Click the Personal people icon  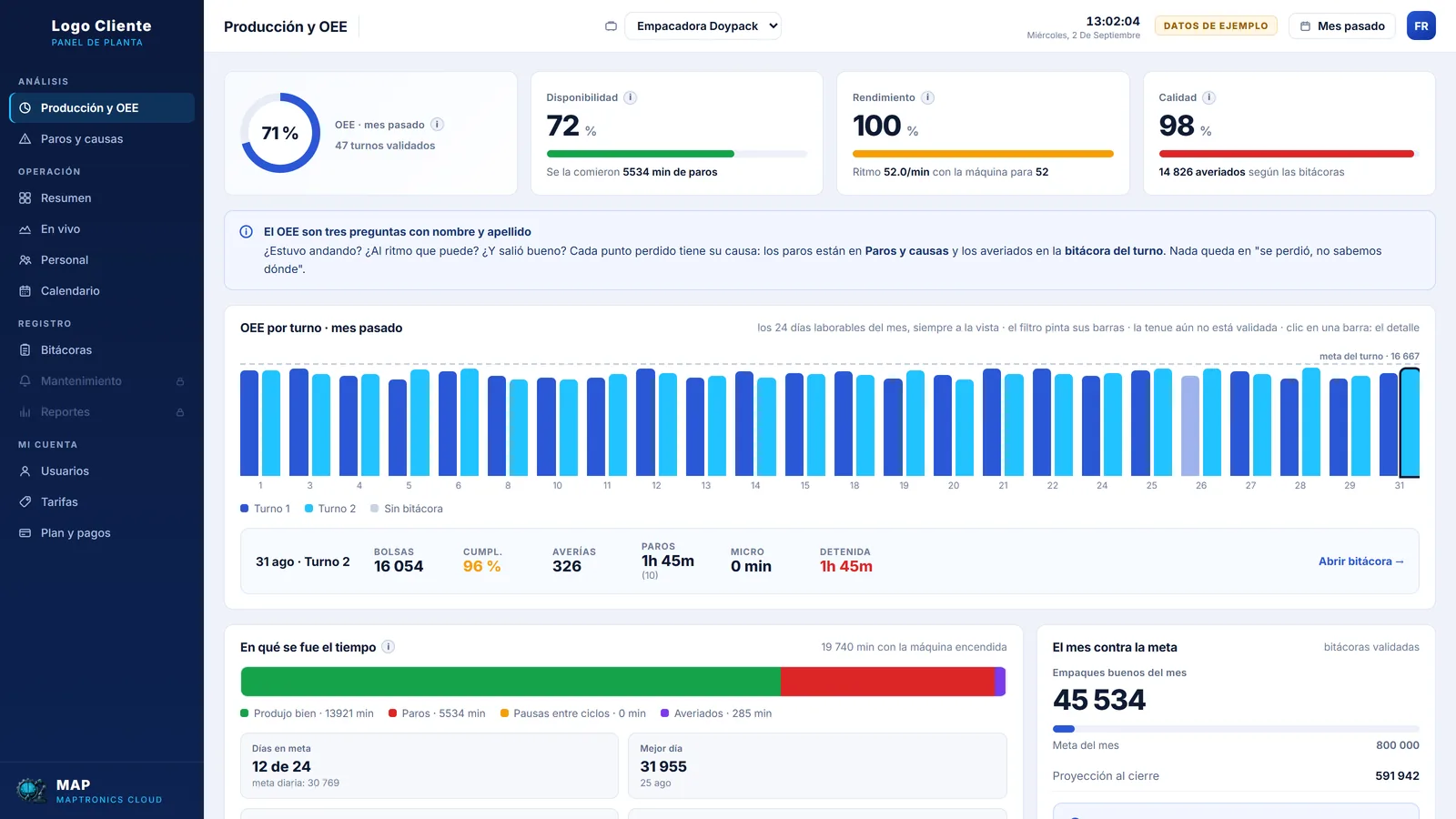25,260
